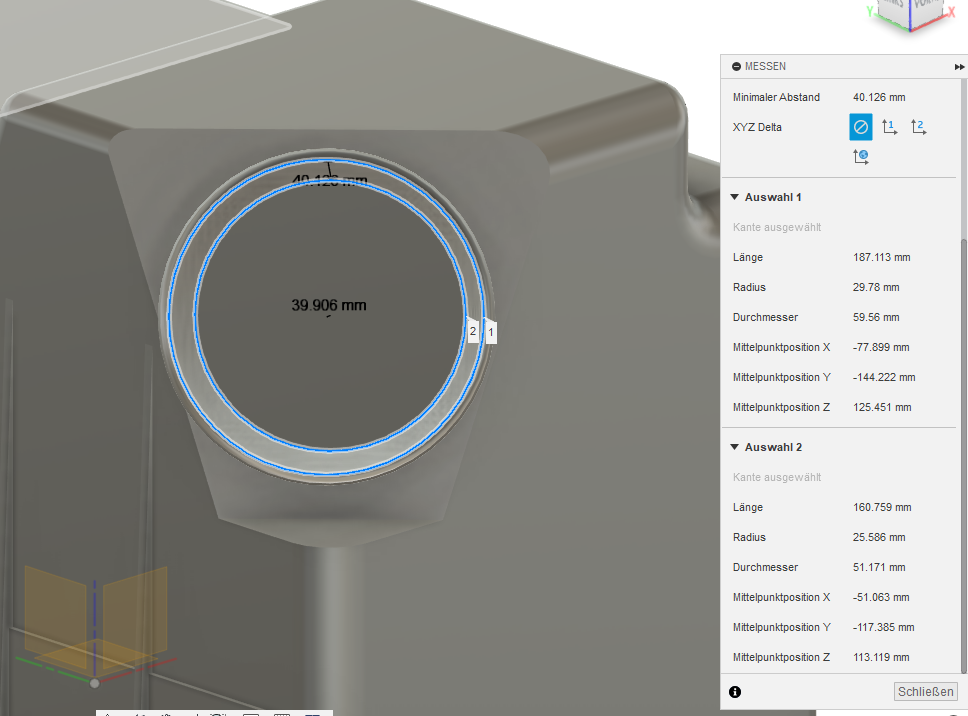Select the no-delta XYZ Delta option

[x=860, y=127]
